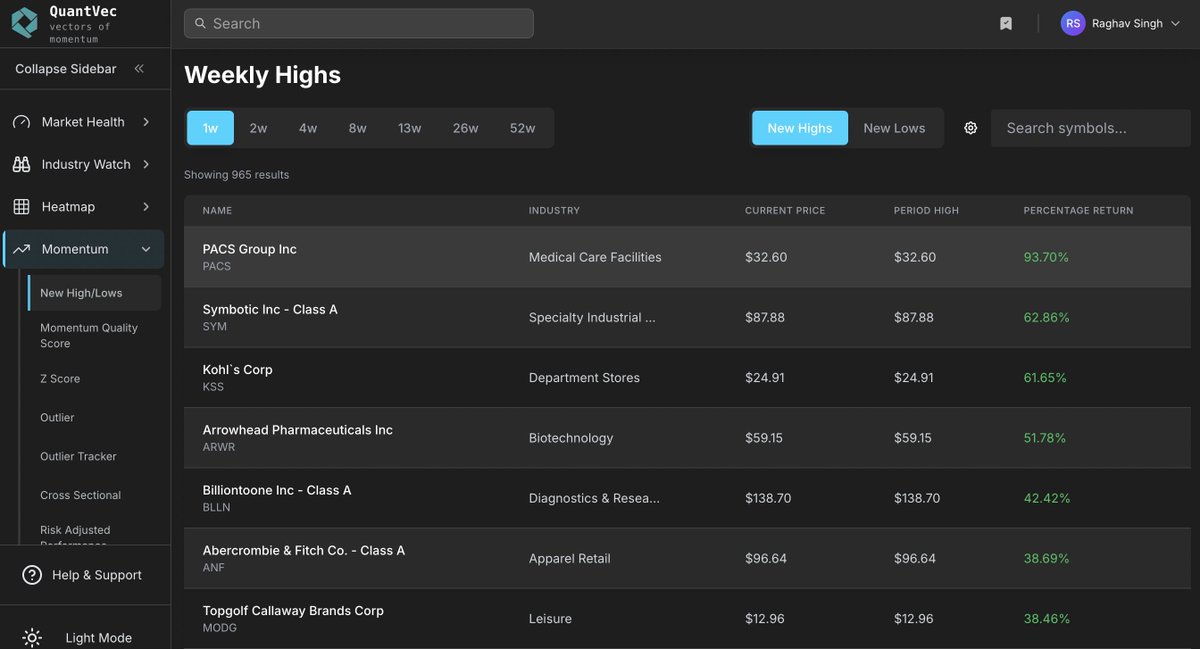
Task: Select the 13w period toggle
Action: pos(410,128)
